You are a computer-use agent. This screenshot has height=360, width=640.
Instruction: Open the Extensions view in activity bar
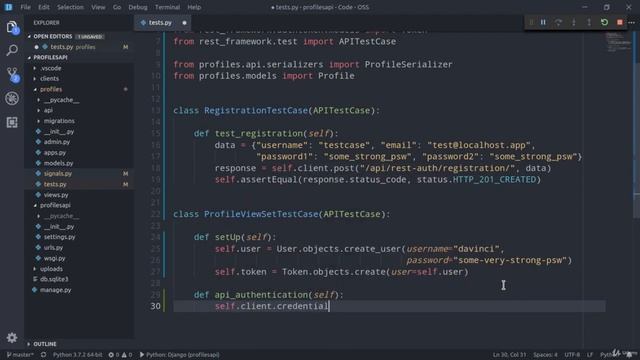pos(12,122)
